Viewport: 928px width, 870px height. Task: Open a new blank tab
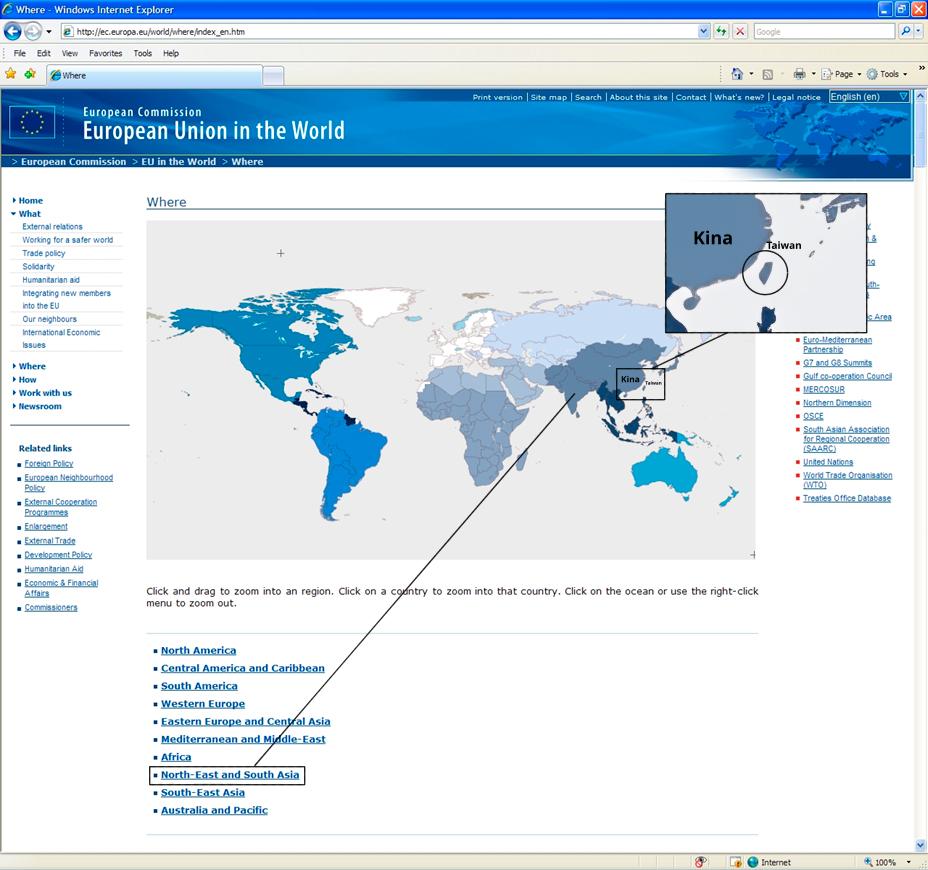tap(273, 76)
